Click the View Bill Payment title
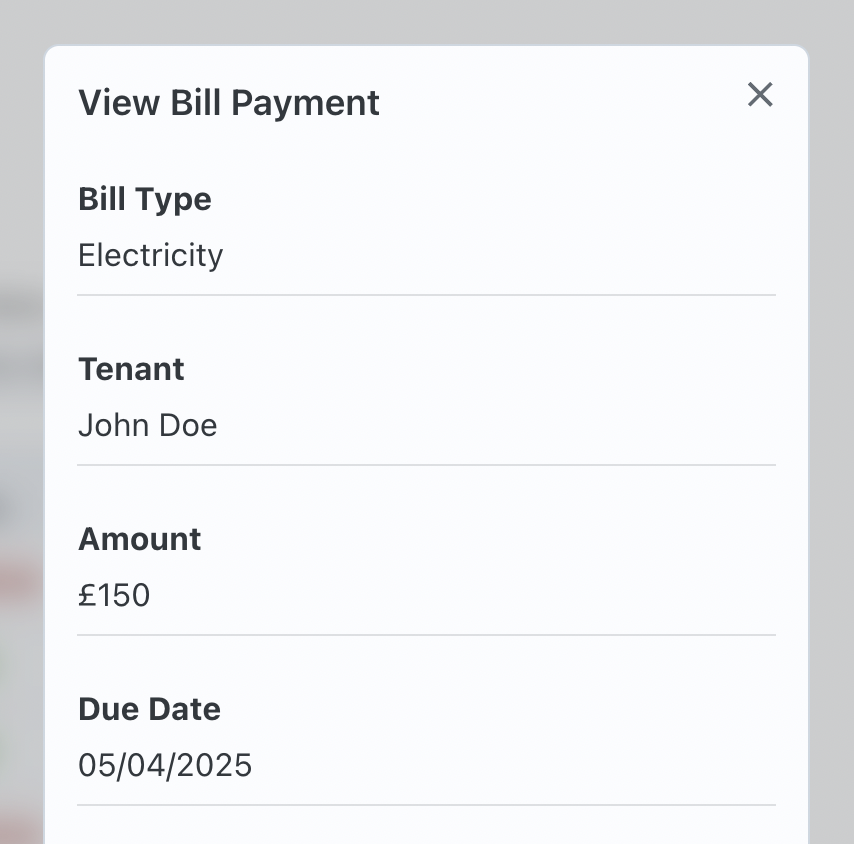This screenshot has width=854, height=844. 229,103
